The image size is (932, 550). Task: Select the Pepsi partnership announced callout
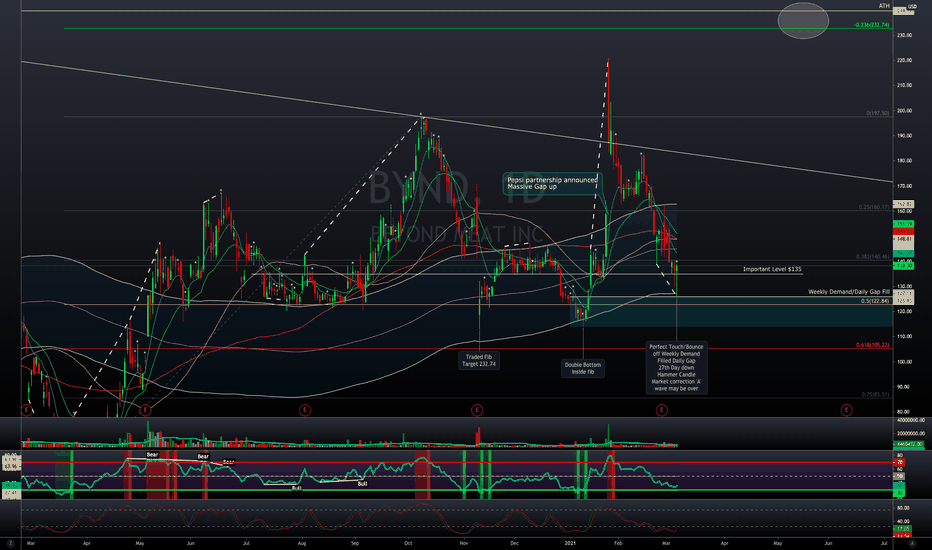[552, 183]
